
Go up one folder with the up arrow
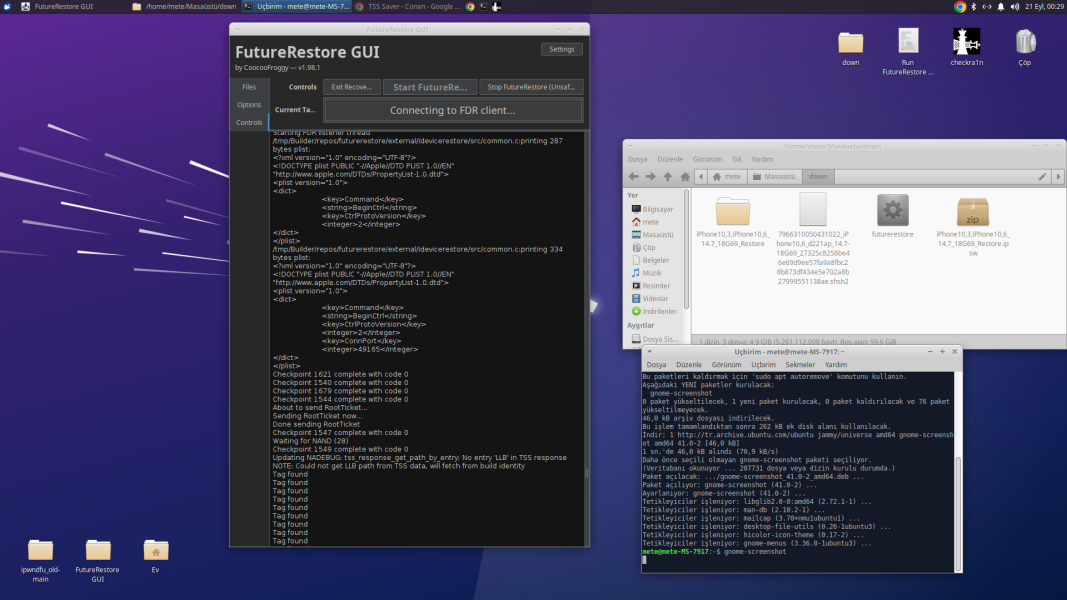click(668, 177)
